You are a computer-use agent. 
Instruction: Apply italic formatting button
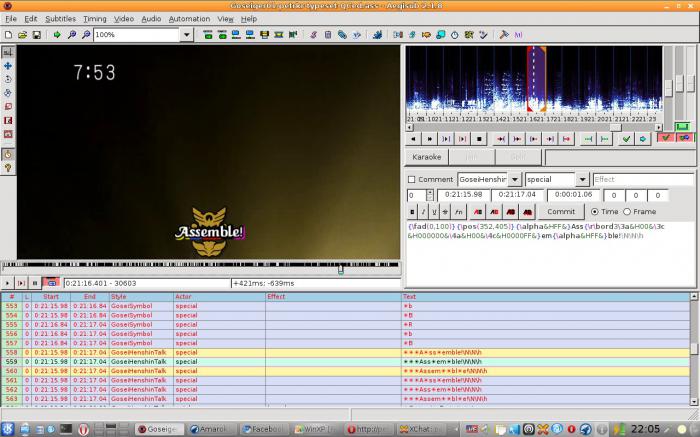[423, 212]
